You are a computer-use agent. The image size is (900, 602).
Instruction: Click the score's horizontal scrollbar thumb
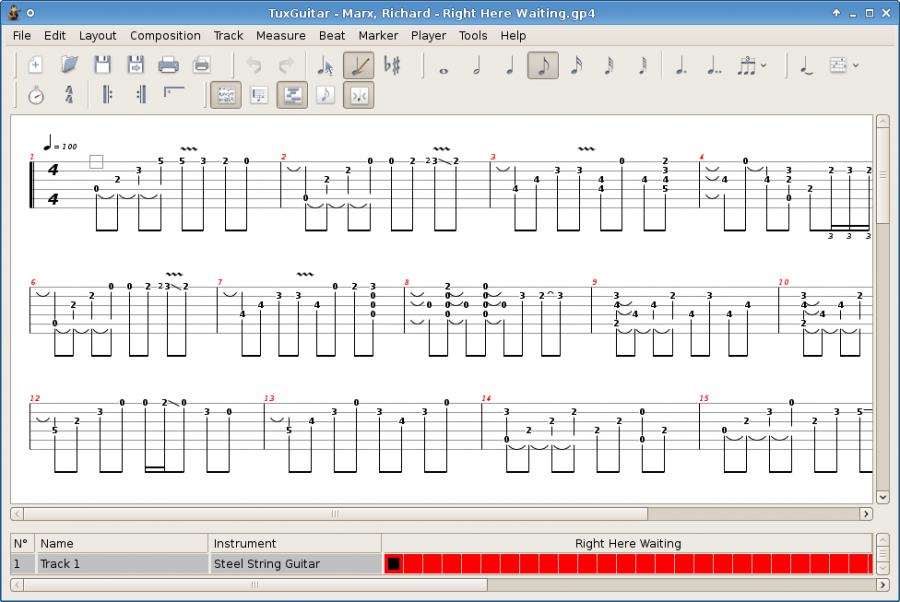335,514
